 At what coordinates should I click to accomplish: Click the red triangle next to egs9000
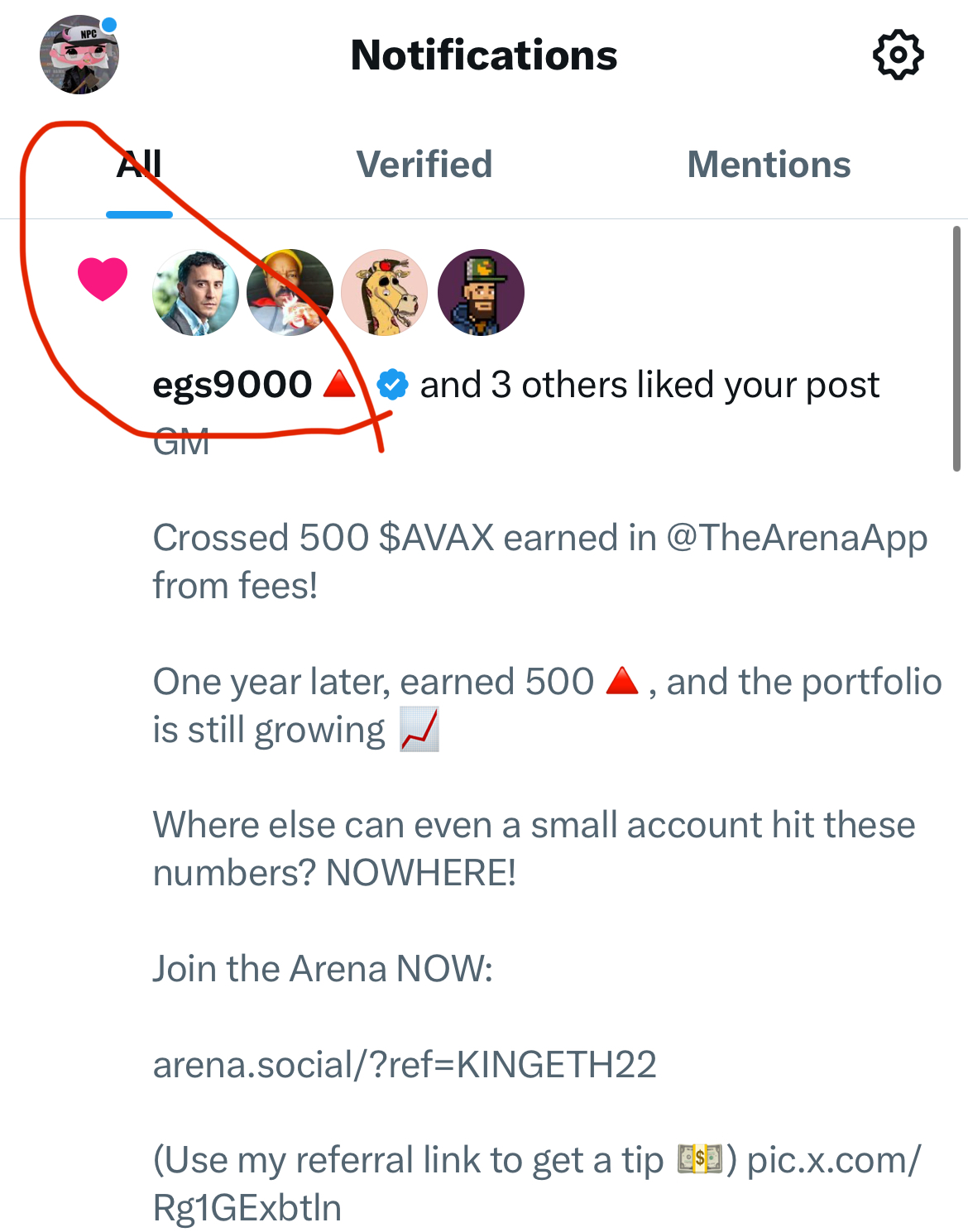point(339,385)
